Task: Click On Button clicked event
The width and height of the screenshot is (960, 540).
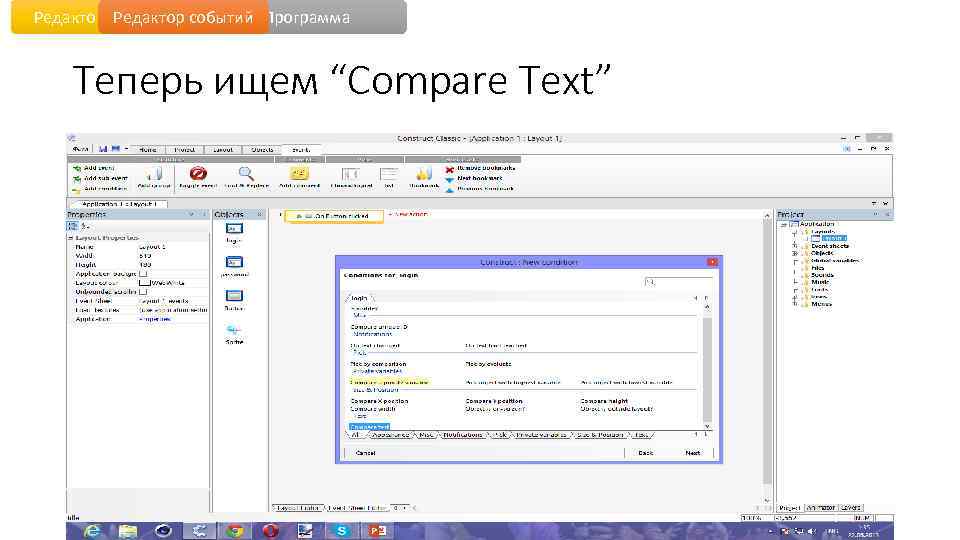Action: (334, 216)
